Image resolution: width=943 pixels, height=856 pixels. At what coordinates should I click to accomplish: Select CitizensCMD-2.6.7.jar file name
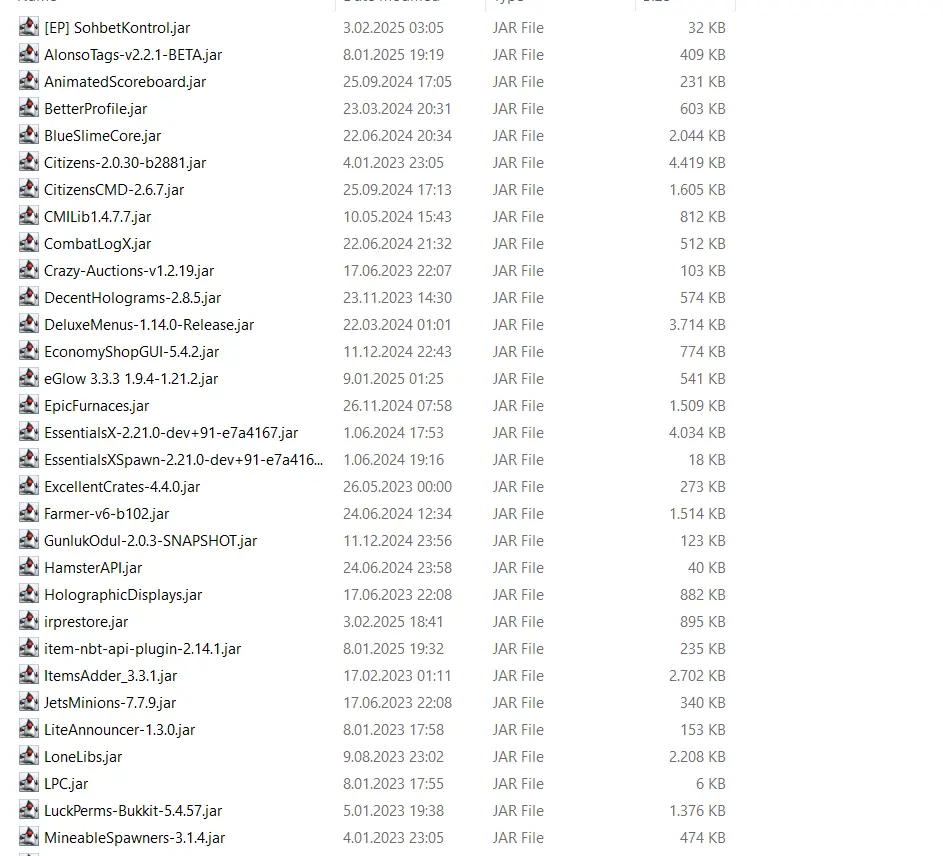(x=114, y=190)
